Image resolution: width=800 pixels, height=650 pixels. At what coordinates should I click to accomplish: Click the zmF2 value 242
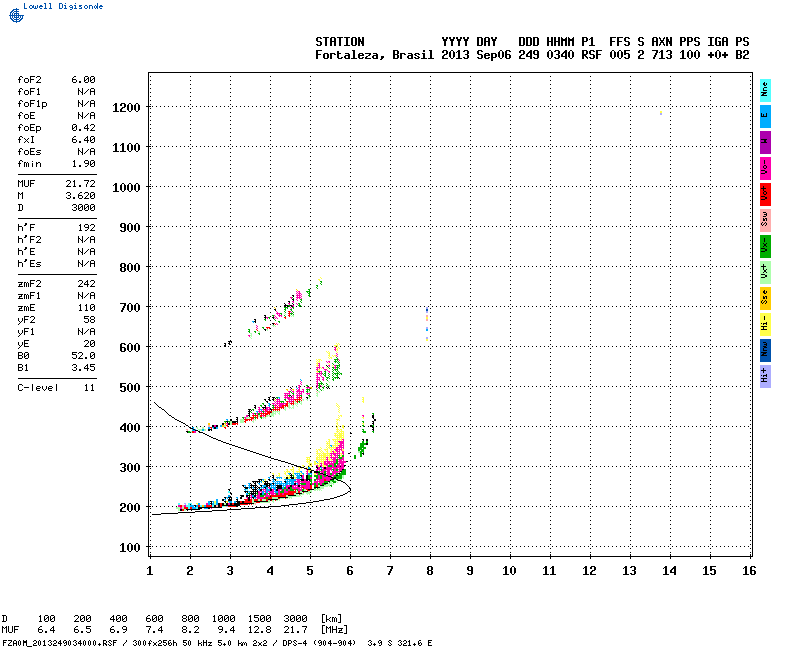[x=87, y=284]
